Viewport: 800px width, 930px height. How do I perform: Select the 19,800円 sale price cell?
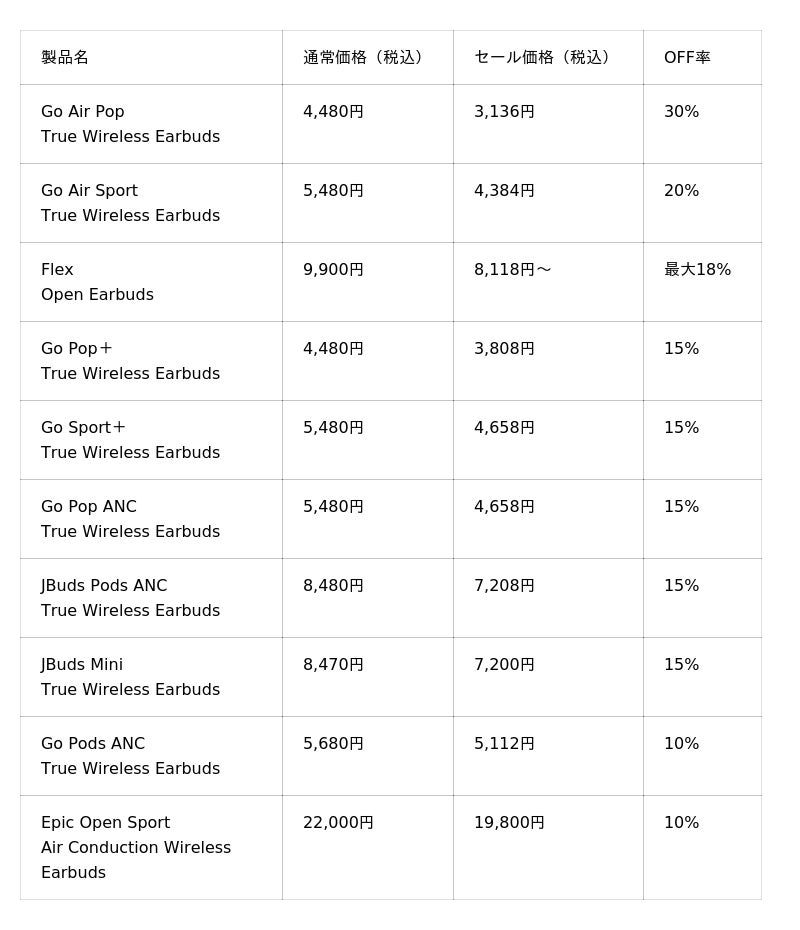click(x=509, y=823)
